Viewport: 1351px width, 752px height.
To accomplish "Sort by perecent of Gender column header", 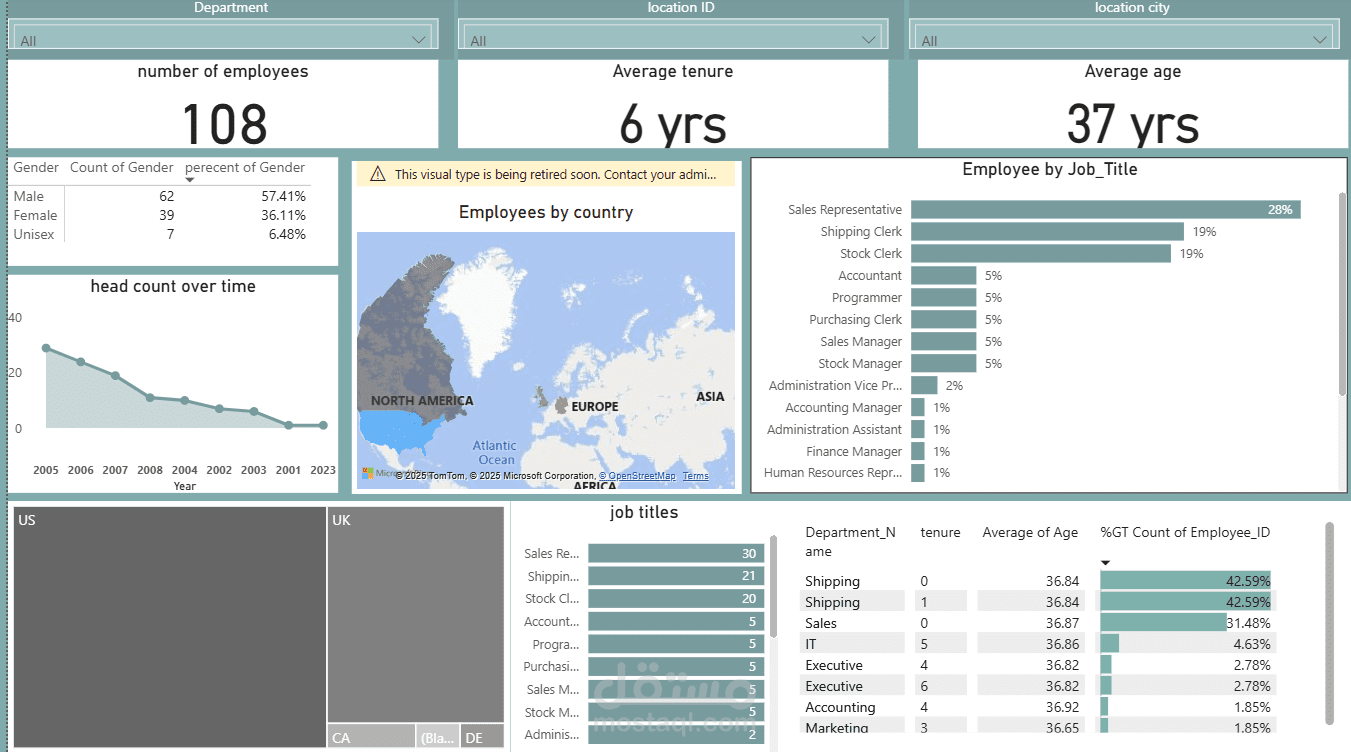I will (245, 168).
